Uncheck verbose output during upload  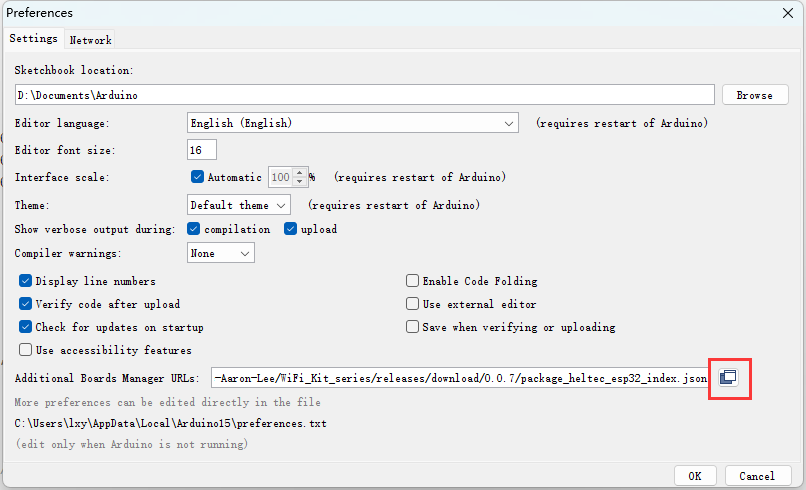pyautogui.click(x=291, y=229)
